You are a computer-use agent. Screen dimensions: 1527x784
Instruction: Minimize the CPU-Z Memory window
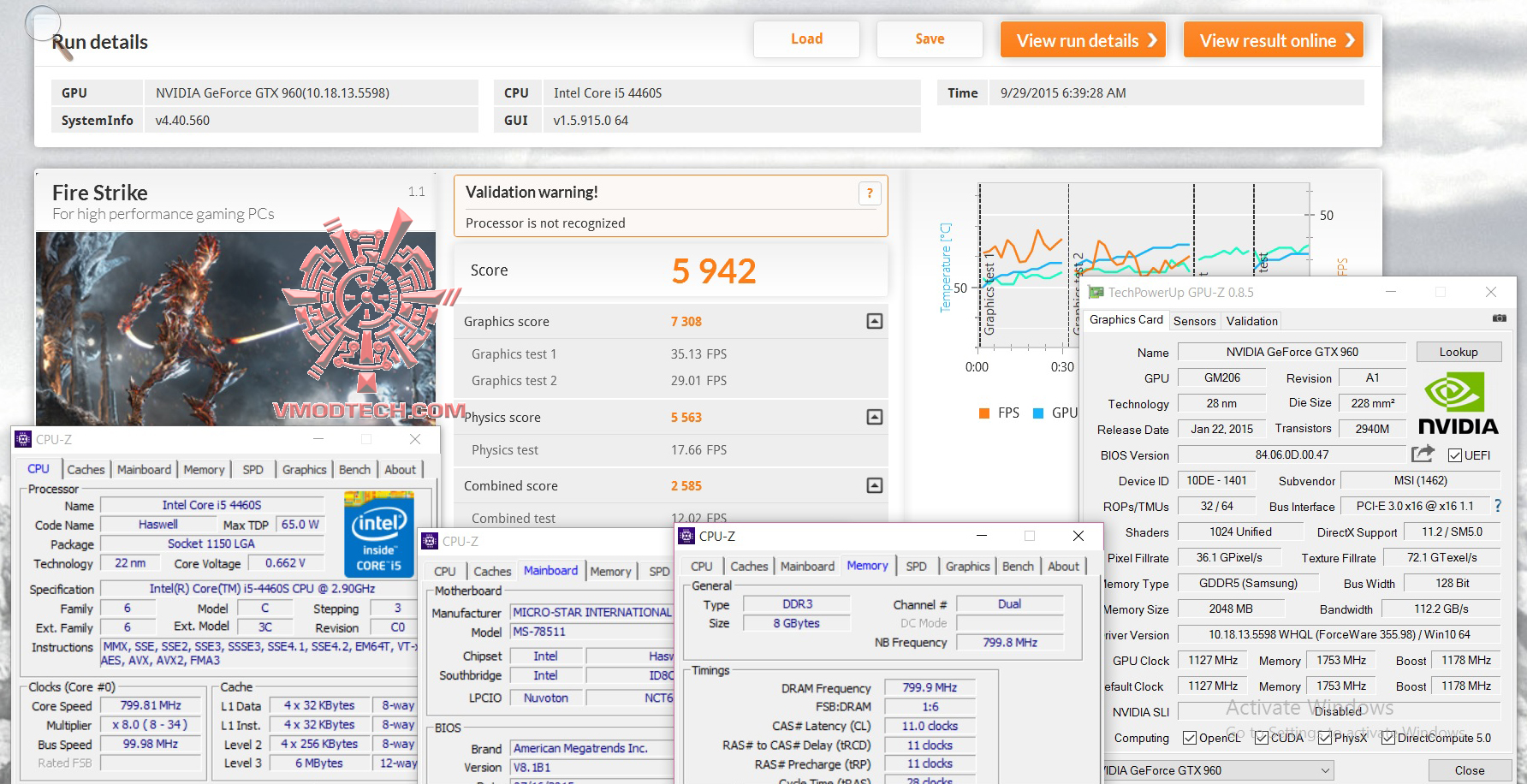[x=983, y=536]
